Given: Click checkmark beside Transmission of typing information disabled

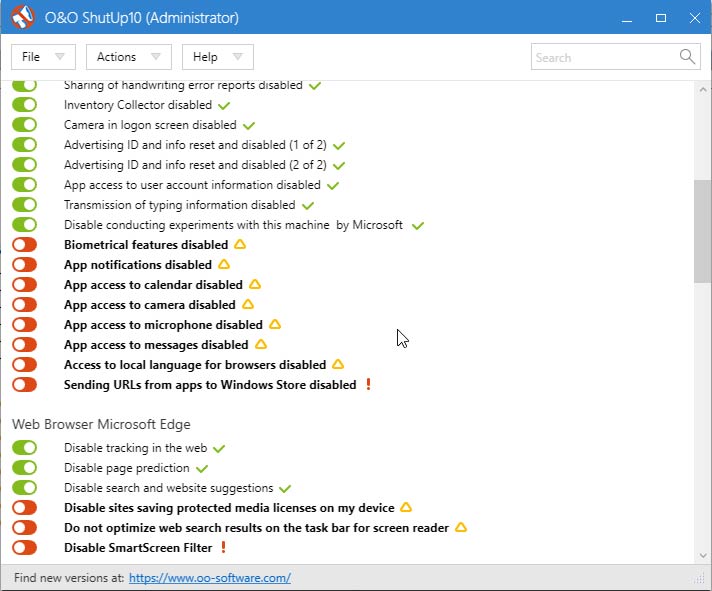Looking at the screenshot, I should tap(308, 206).
